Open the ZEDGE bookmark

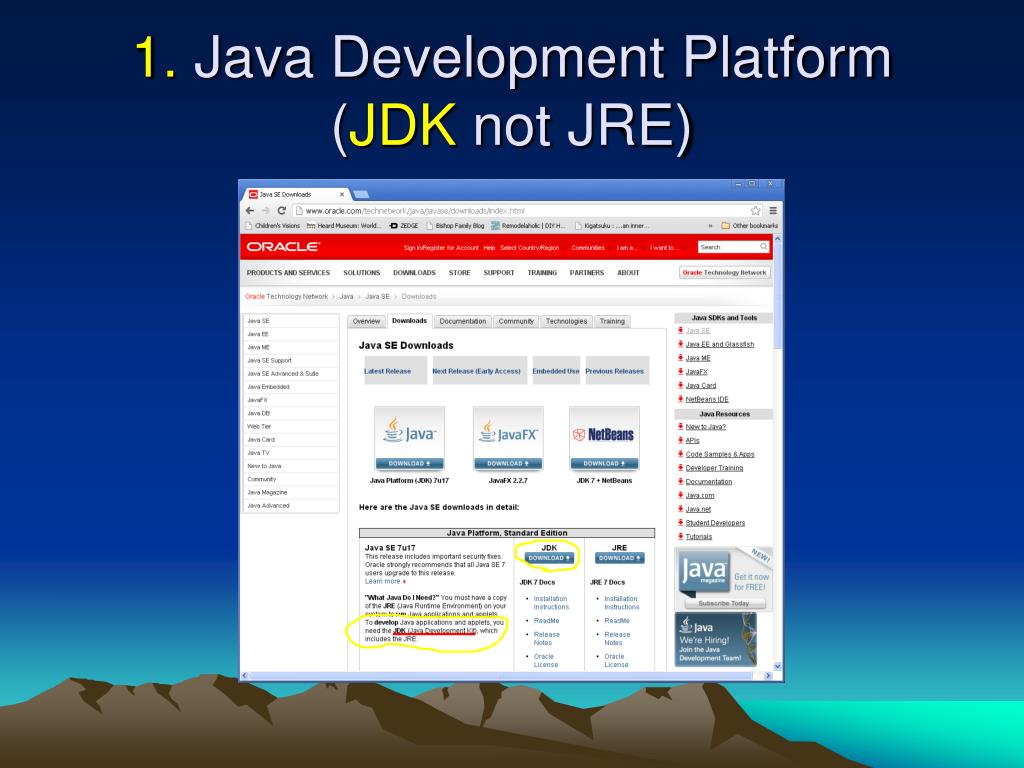(x=404, y=226)
